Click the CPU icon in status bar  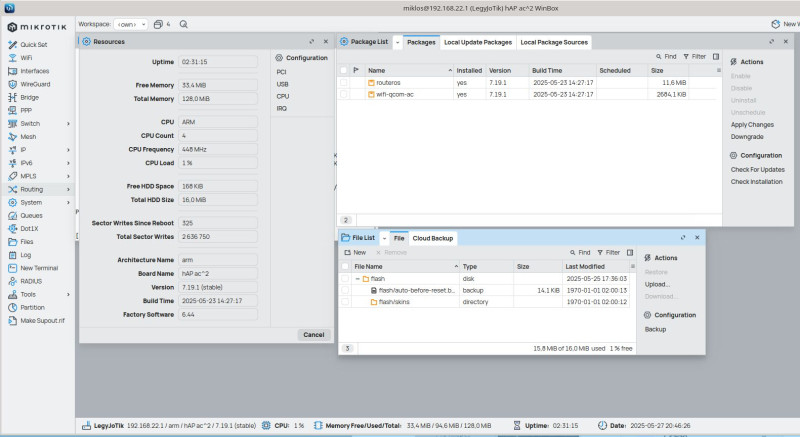[266, 425]
